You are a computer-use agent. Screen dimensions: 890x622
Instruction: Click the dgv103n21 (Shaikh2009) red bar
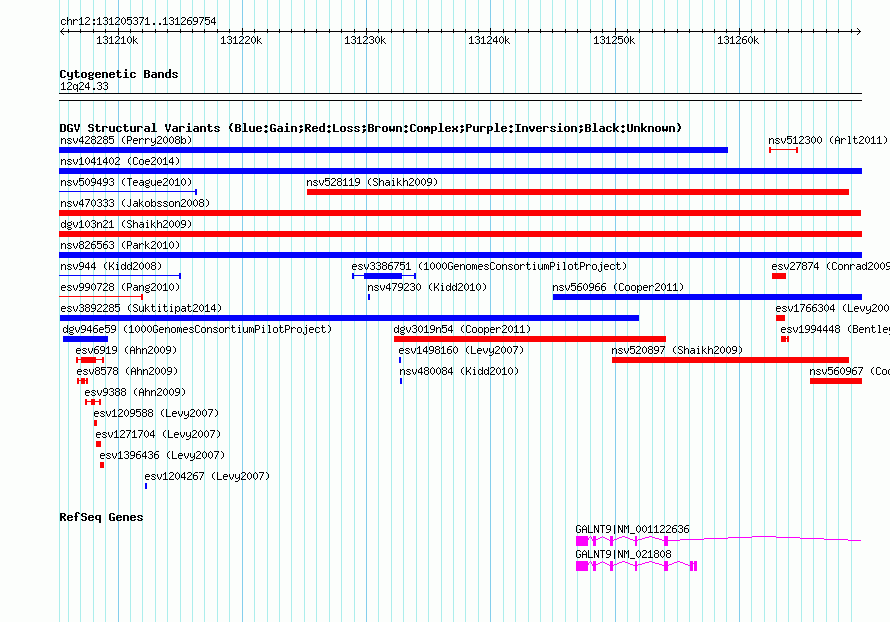460,234
